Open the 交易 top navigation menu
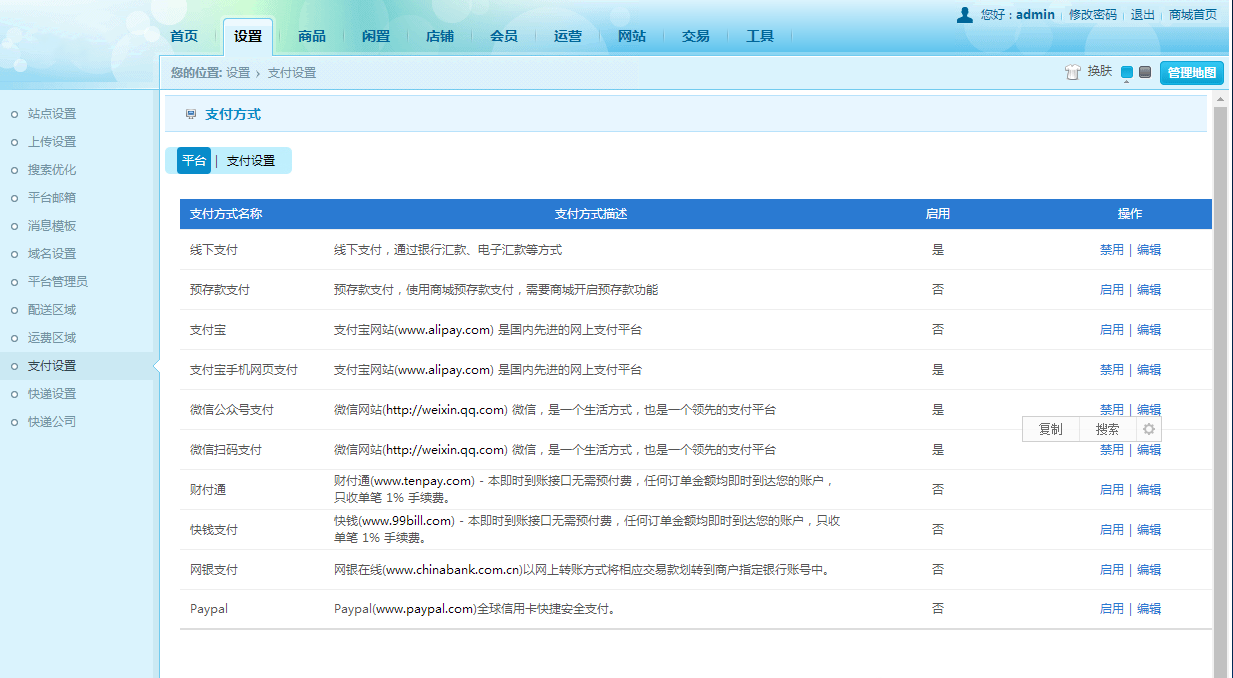 coord(696,36)
